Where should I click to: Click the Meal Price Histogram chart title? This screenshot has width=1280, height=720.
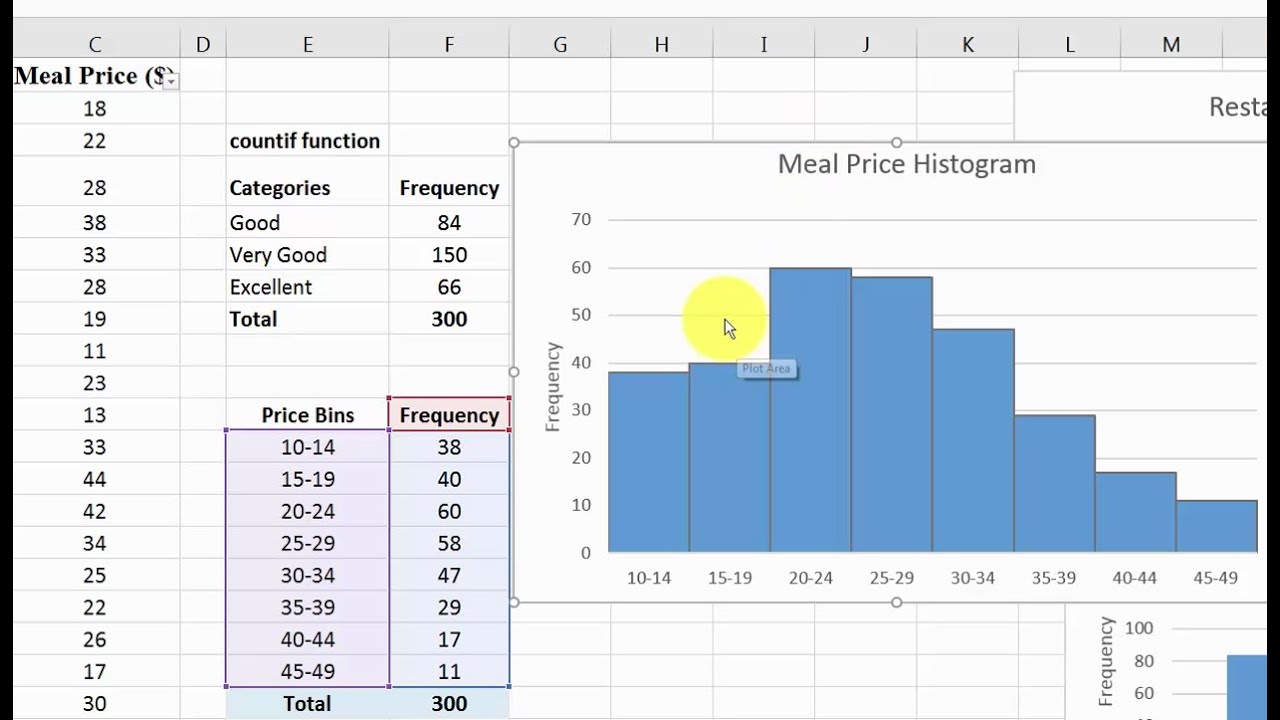pyautogui.click(x=906, y=164)
